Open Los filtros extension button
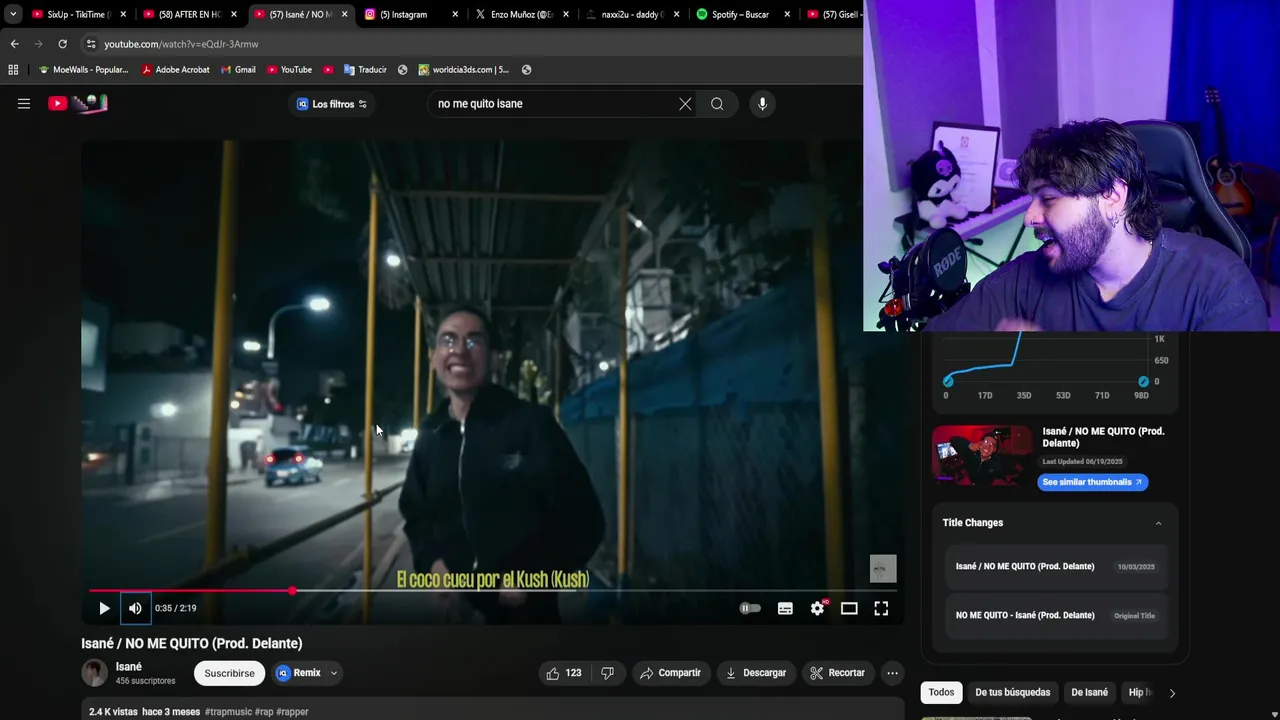 pos(332,104)
